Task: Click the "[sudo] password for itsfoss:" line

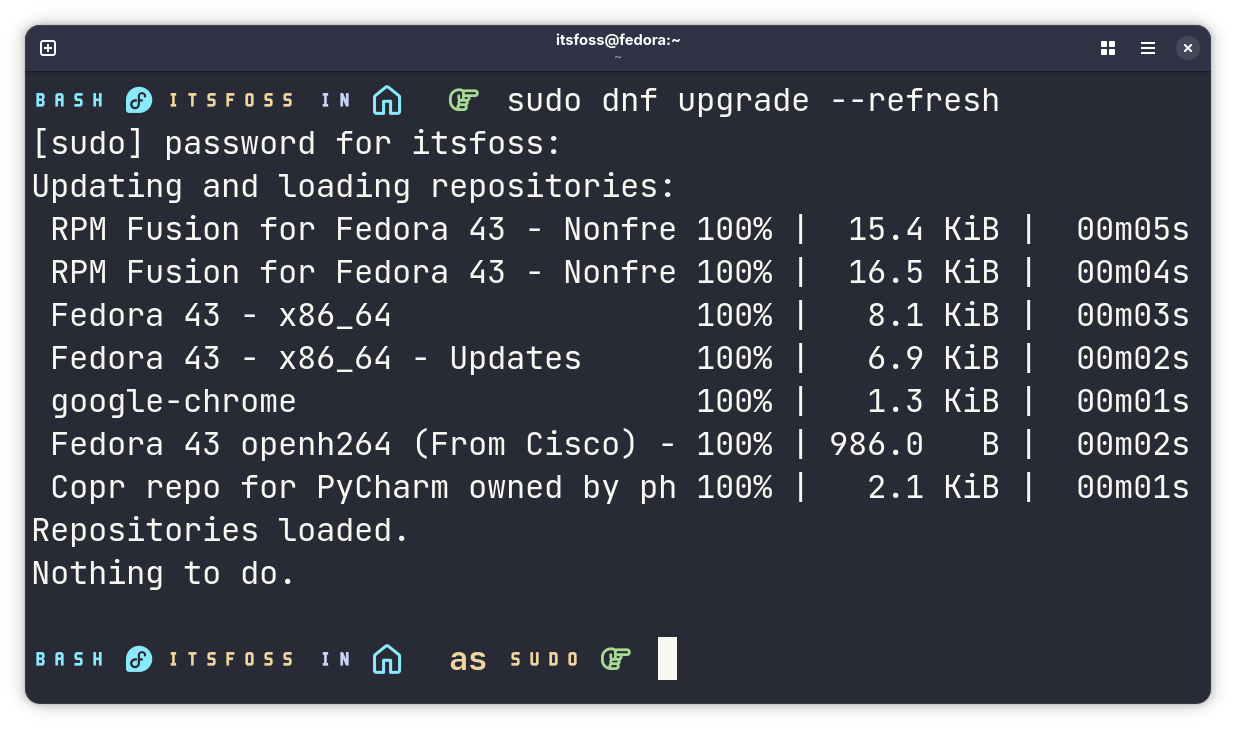Action: coord(297,144)
